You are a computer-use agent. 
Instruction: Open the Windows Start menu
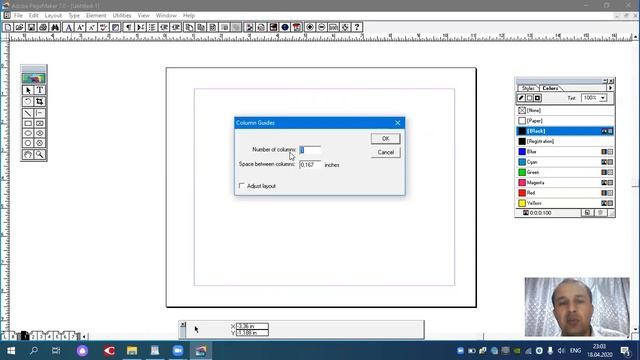pos(11,351)
